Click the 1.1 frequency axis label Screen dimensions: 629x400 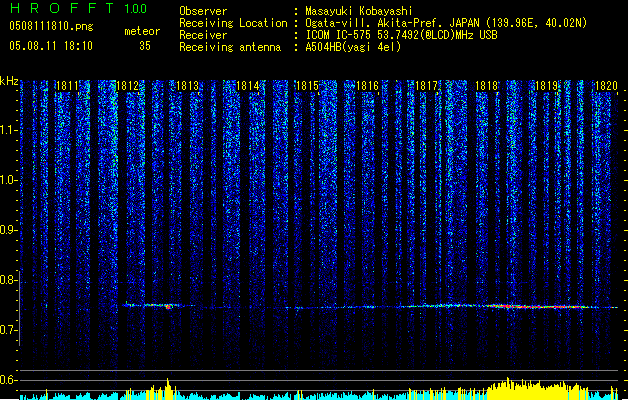8,130
